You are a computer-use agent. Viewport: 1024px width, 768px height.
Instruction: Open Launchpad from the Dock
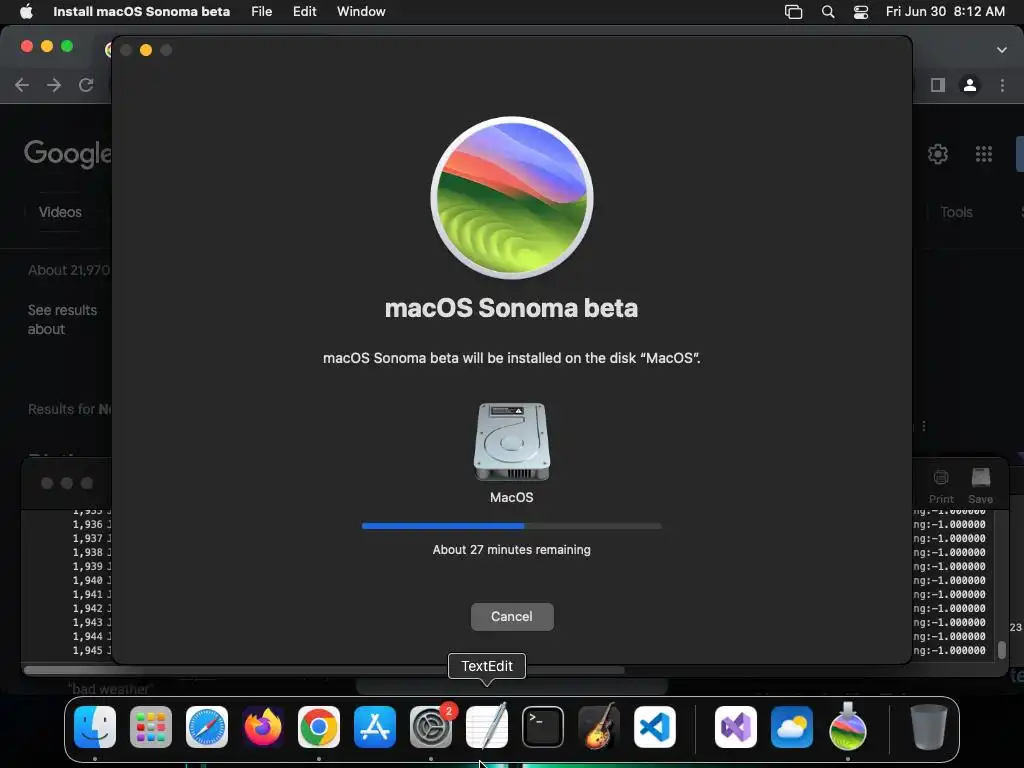click(x=151, y=727)
